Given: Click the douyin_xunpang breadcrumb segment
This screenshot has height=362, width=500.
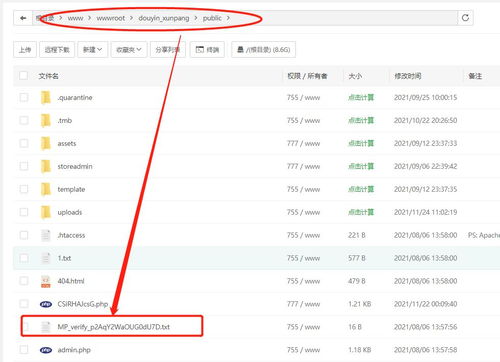Looking at the screenshot, I should tap(164, 18).
